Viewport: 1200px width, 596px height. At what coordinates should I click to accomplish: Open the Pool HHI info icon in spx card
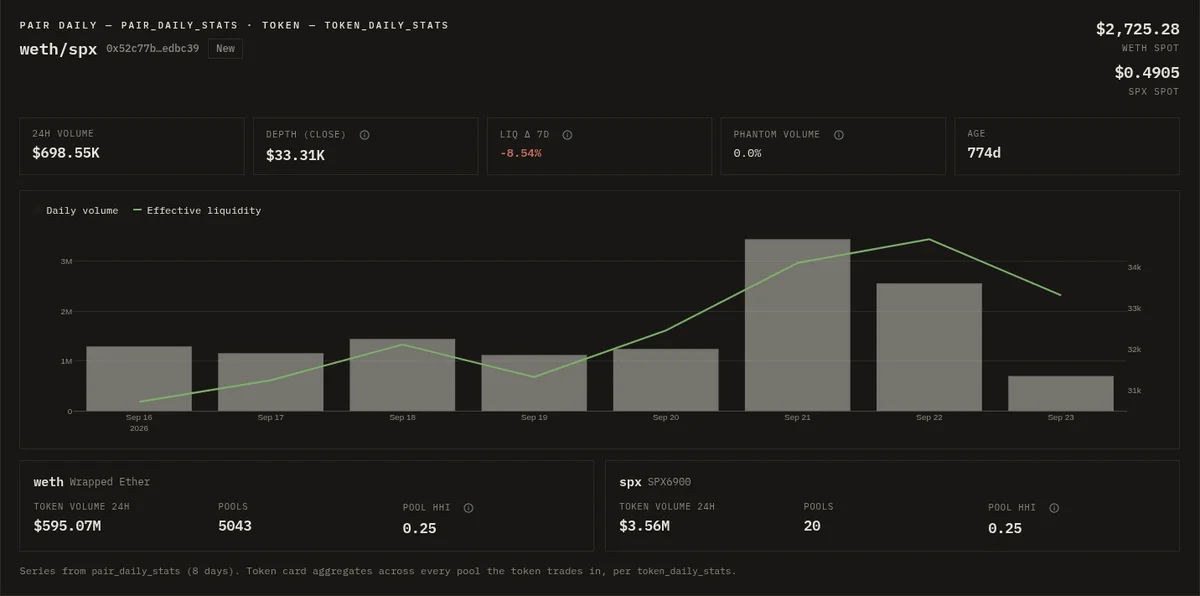tap(1054, 508)
